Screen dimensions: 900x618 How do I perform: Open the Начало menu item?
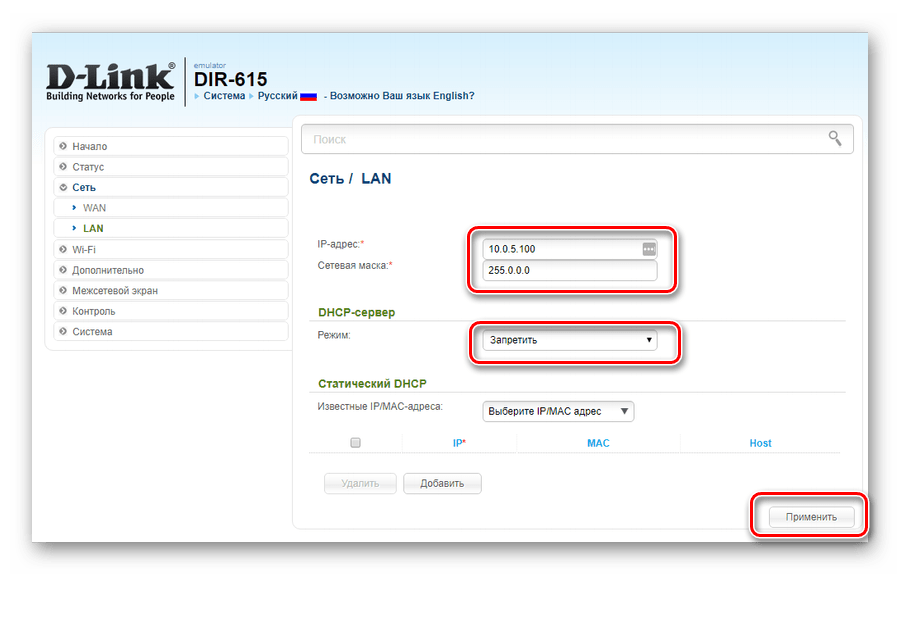(171, 146)
